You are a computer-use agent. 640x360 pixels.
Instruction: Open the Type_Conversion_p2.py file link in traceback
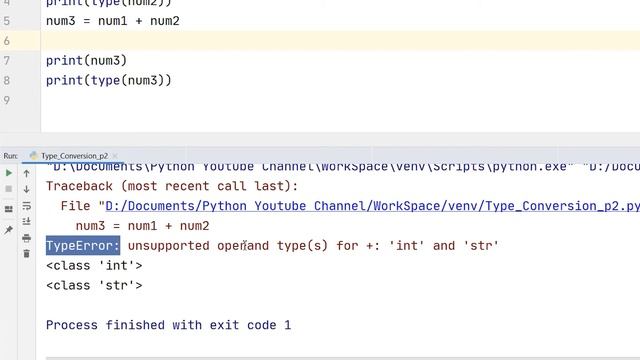click(372, 206)
